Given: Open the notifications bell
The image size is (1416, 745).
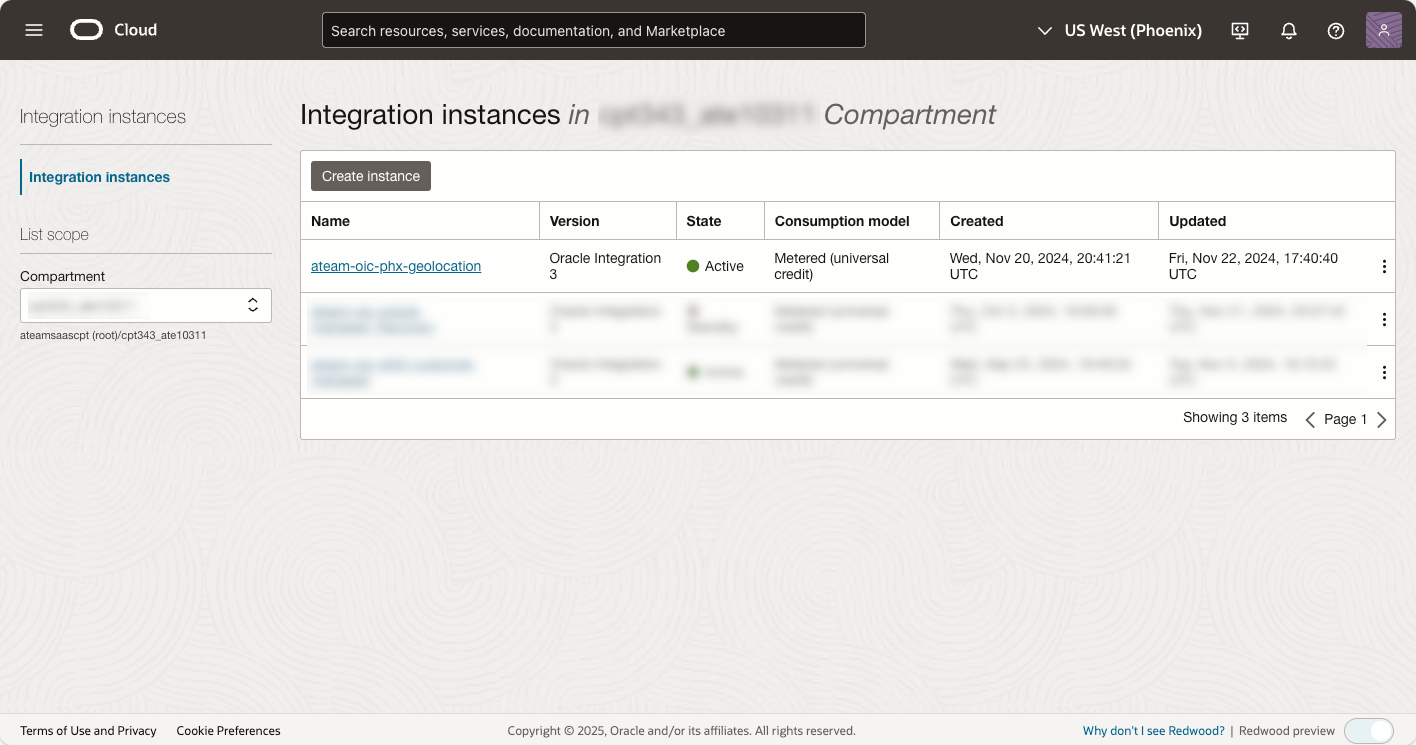Looking at the screenshot, I should coord(1289,31).
